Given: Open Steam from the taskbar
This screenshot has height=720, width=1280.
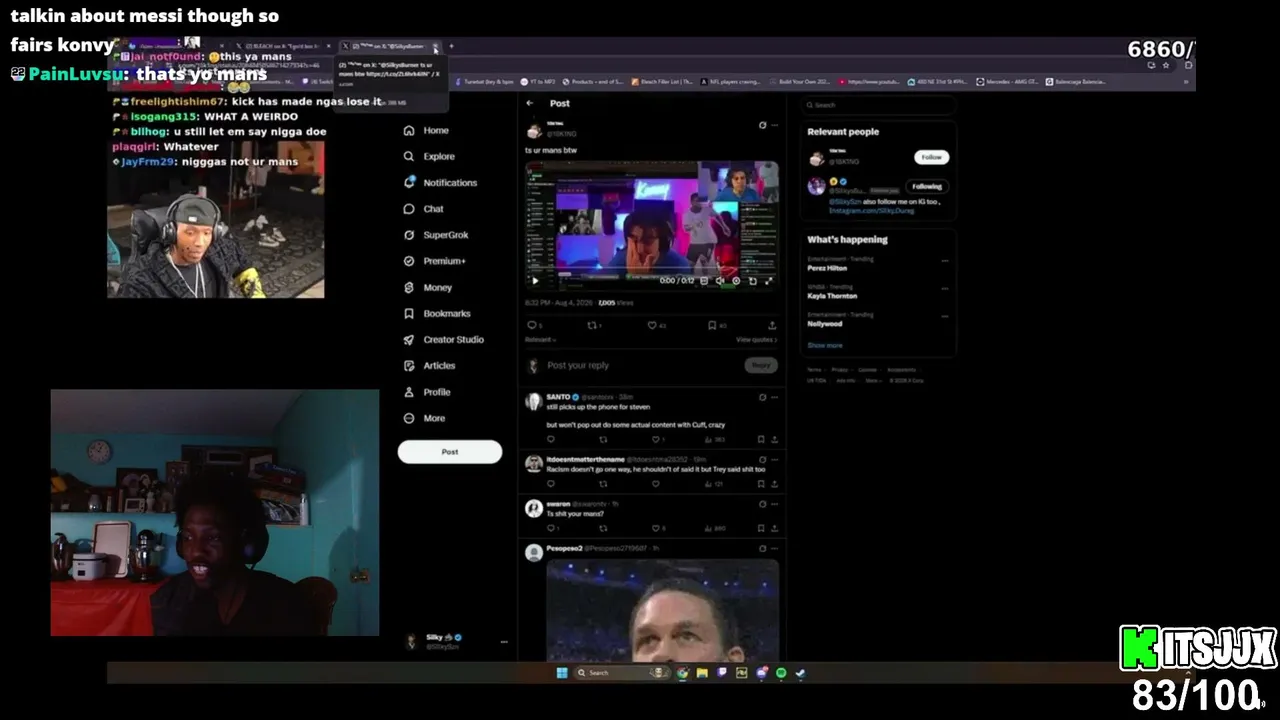Looking at the screenshot, I should pyautogui.click(x=800, y=673).
